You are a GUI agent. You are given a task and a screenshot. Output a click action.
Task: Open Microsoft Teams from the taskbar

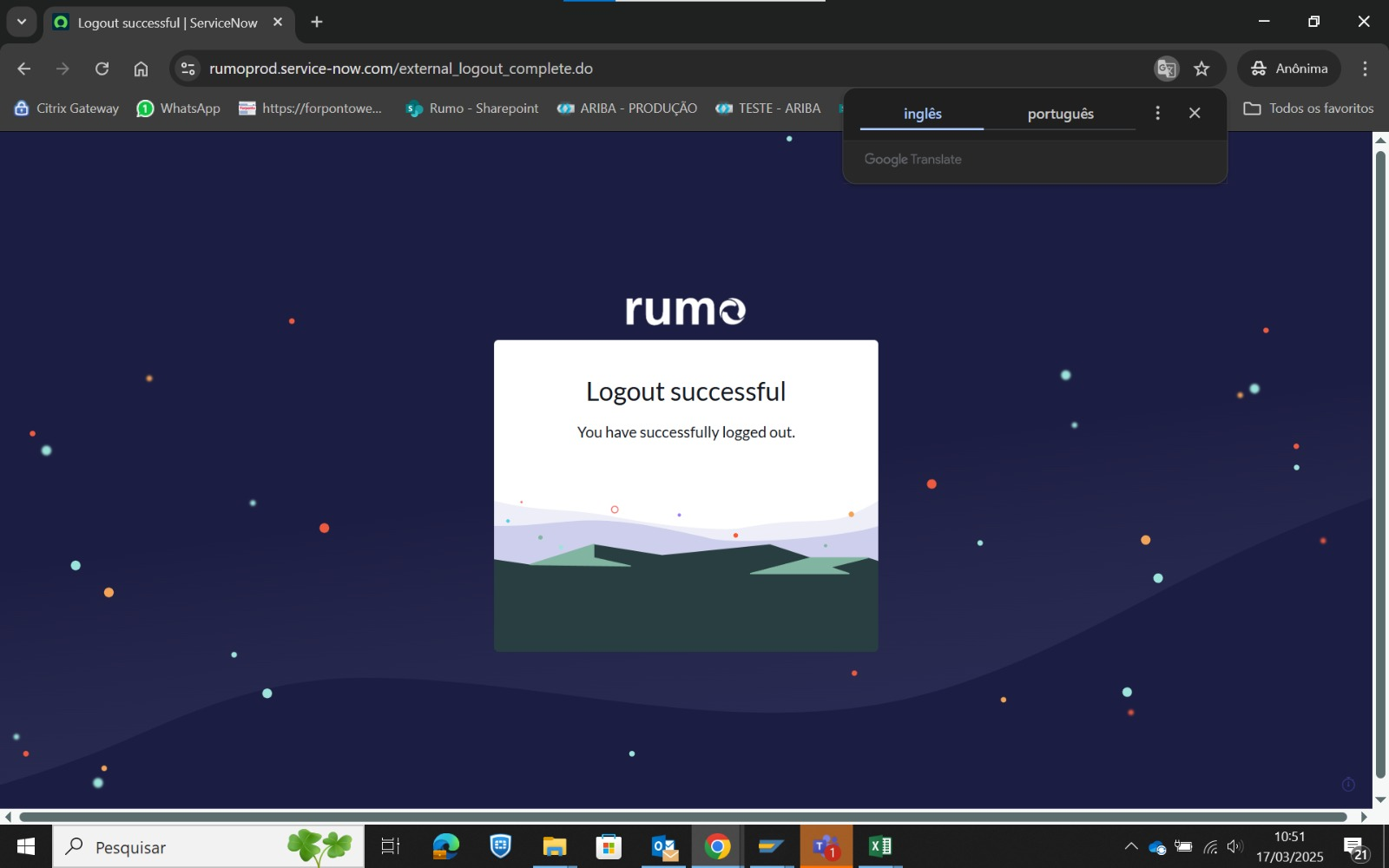(826, 846)
